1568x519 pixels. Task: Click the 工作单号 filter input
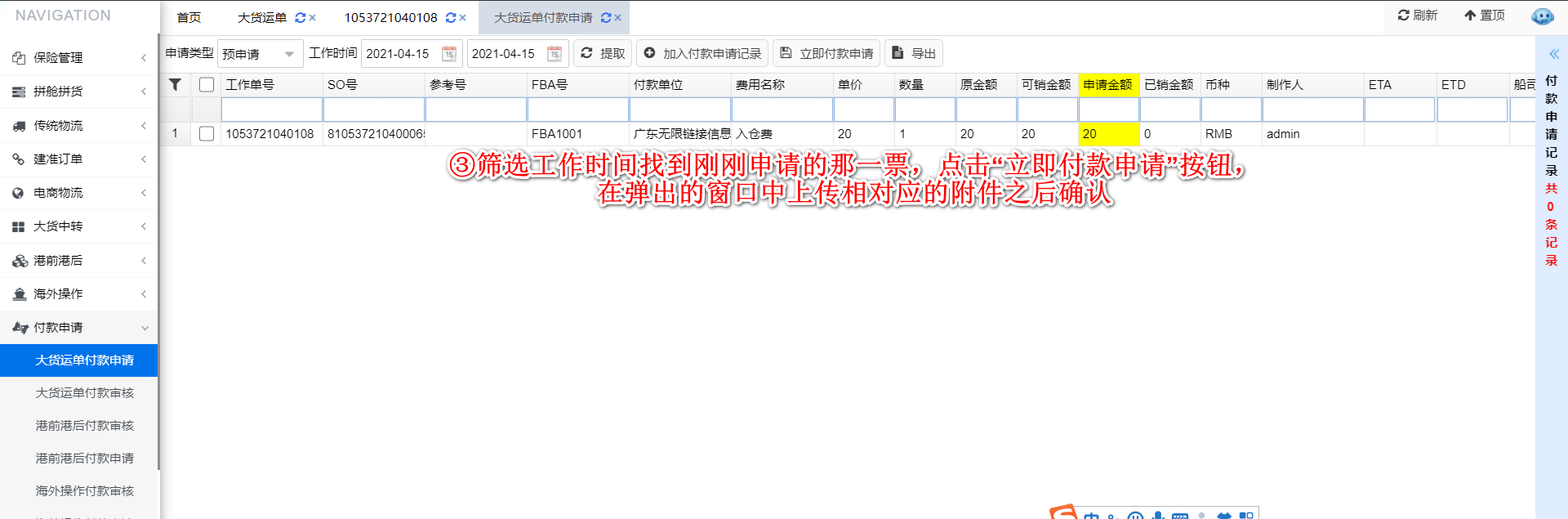pyautogui.click(x=272, y=110)
